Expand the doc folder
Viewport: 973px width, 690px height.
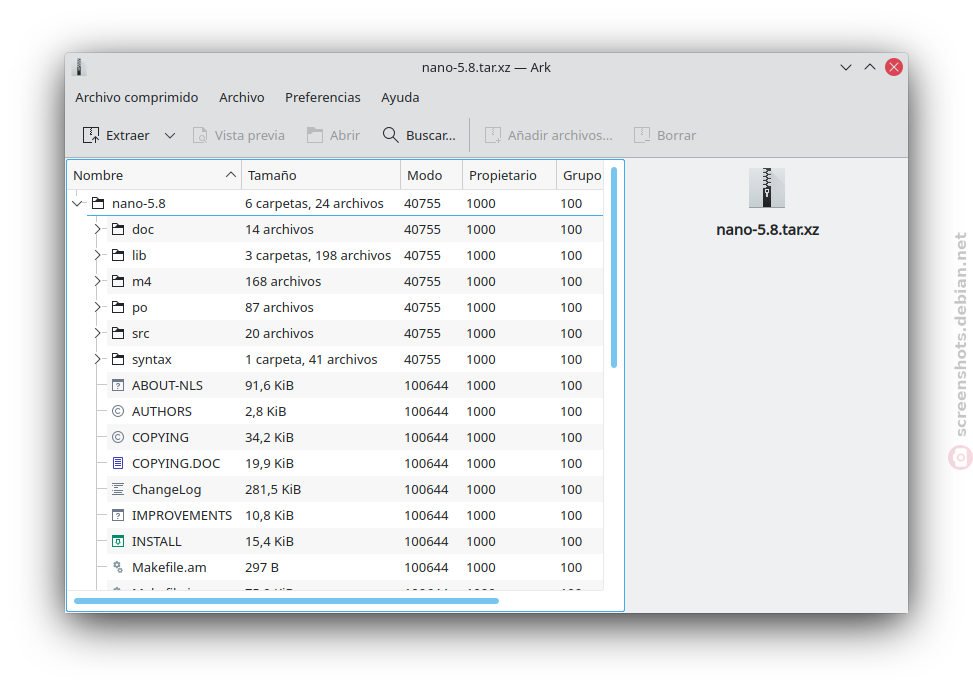pyautogui.click(x=97, y=230)
